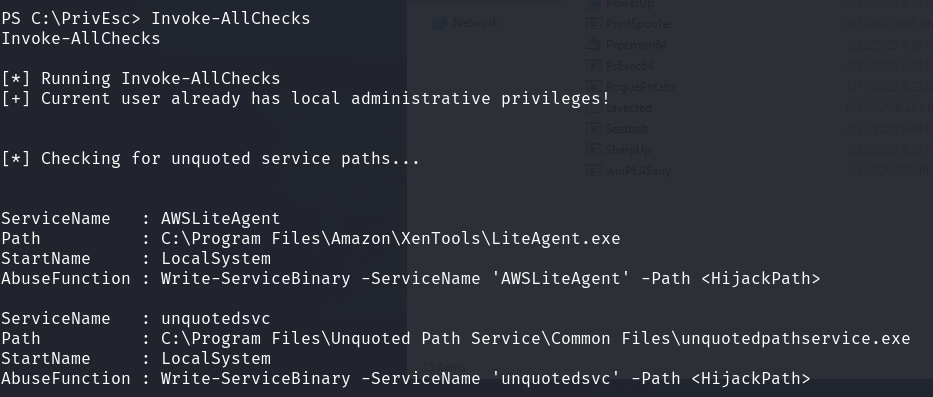This screenshot has width=933, height=397.
Task: Select the Network label in Explorer's navigation pane
Action: [x=475, y=23]
